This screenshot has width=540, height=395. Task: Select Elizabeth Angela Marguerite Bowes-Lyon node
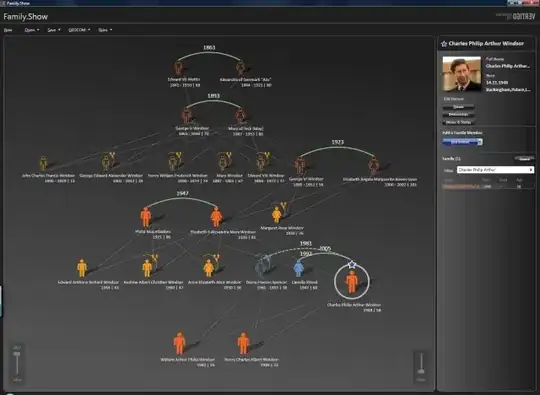click(374, 166)
